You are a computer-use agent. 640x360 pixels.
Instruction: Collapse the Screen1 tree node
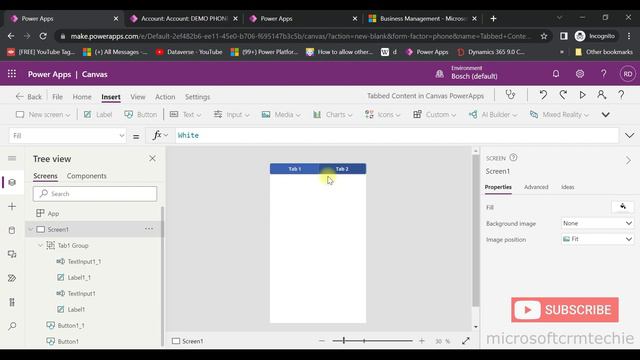[31, 229]
